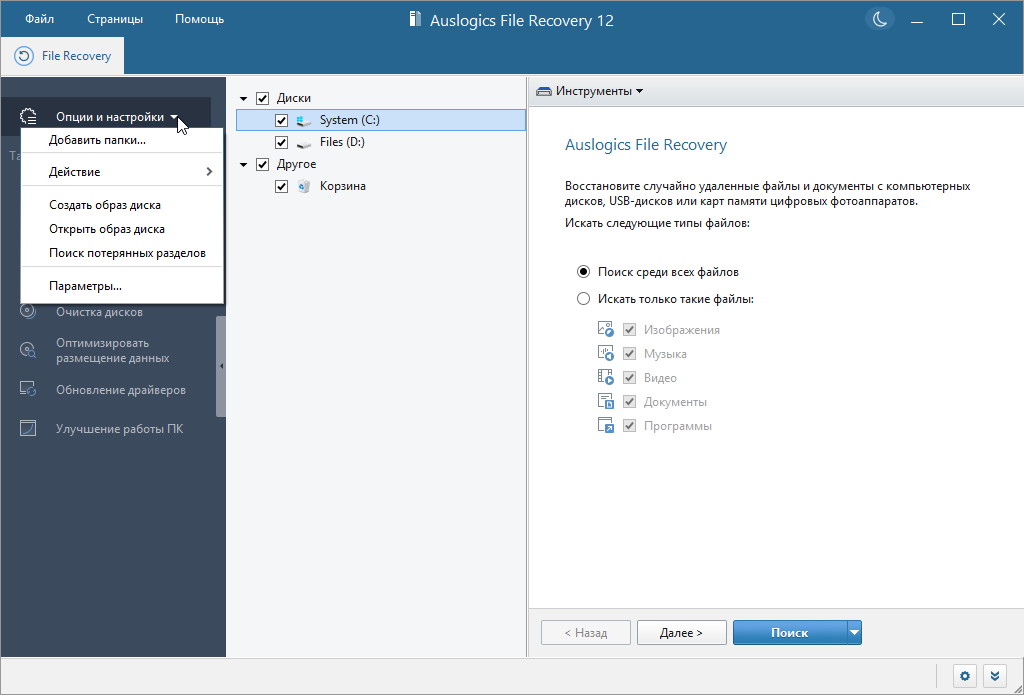Select the System (C:) tree row
This screenshot has width=1024, height=695.
tap(381, 121)
